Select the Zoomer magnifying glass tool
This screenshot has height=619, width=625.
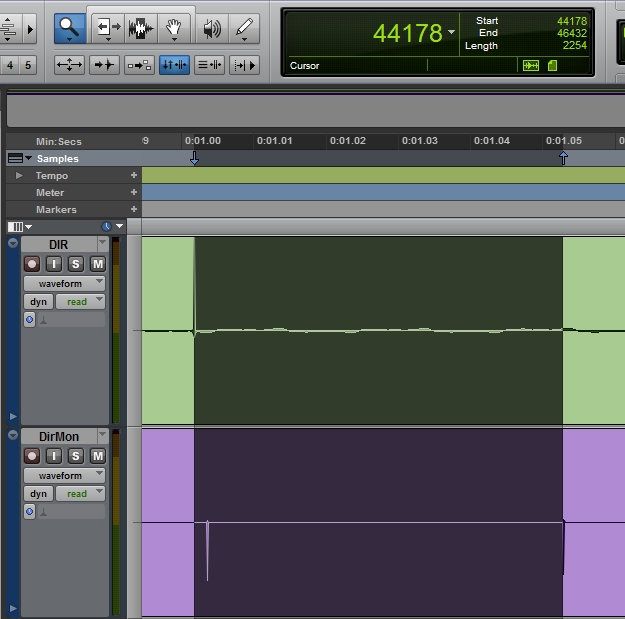pyautogui.click(x=68, y=29)
